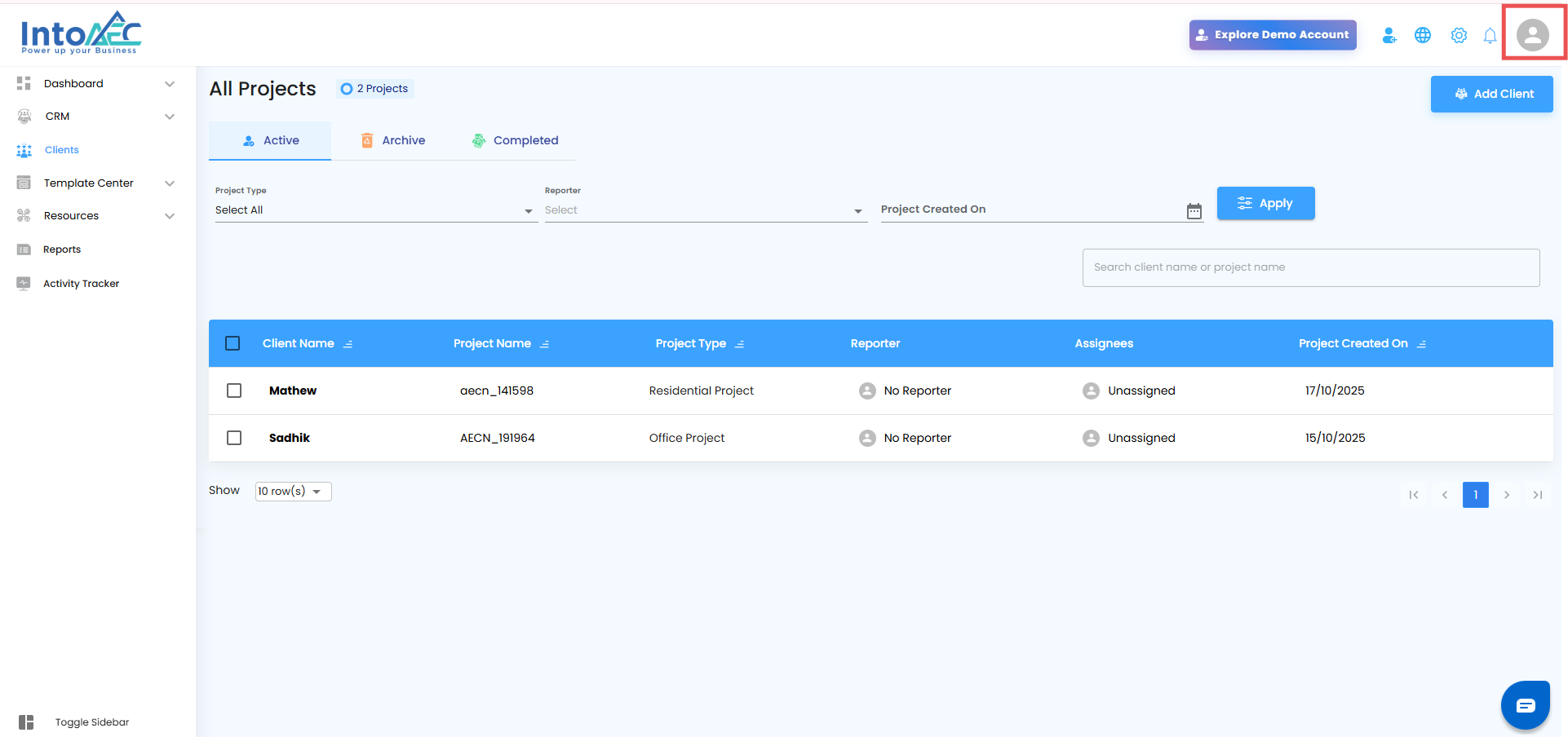Open the Project Type dropdown

click(x=374, y=210)
